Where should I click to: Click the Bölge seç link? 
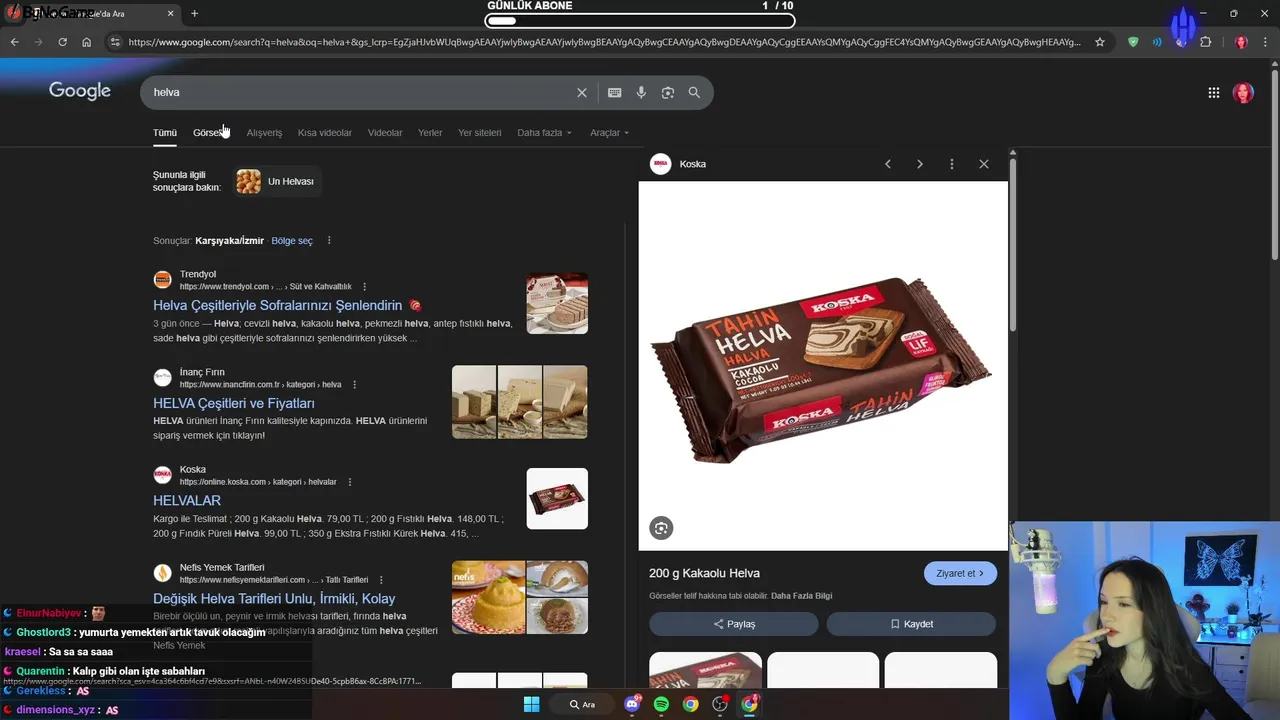[x=292, y=241]
